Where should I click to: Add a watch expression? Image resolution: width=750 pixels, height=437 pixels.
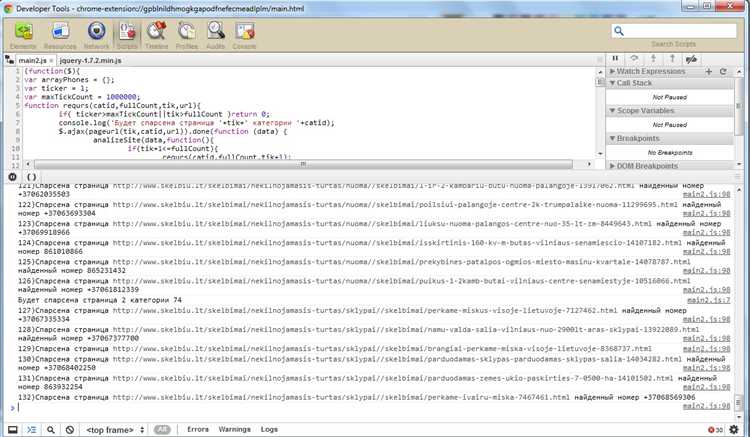point(708,71)
